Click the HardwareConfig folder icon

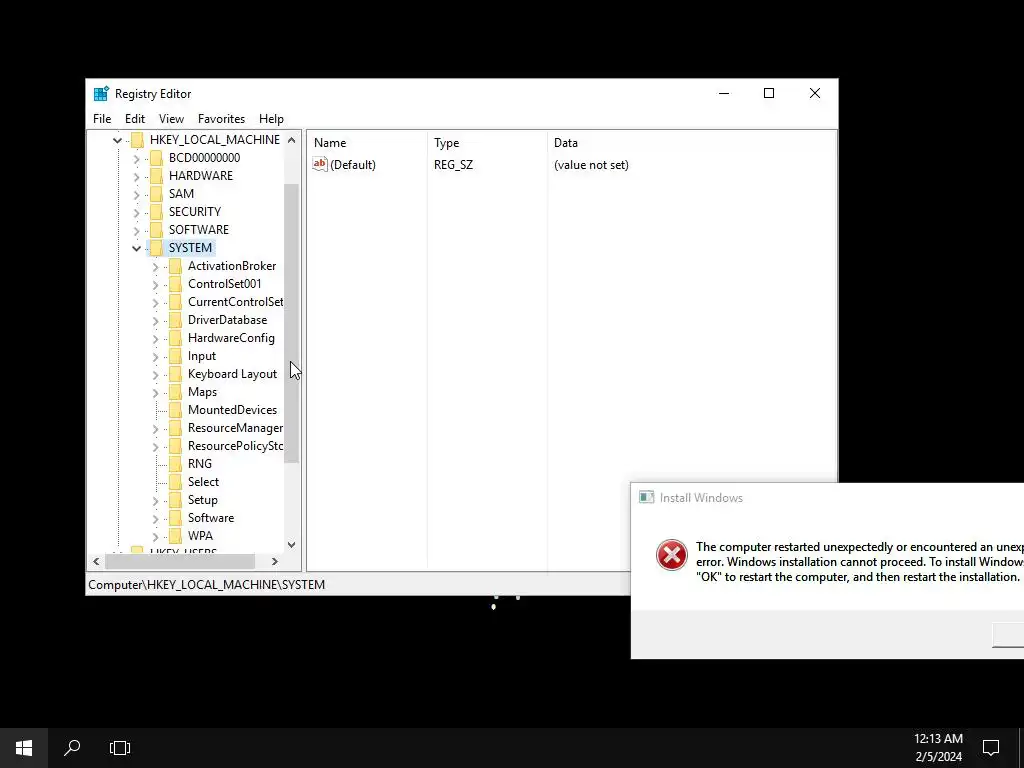[175, 338]
